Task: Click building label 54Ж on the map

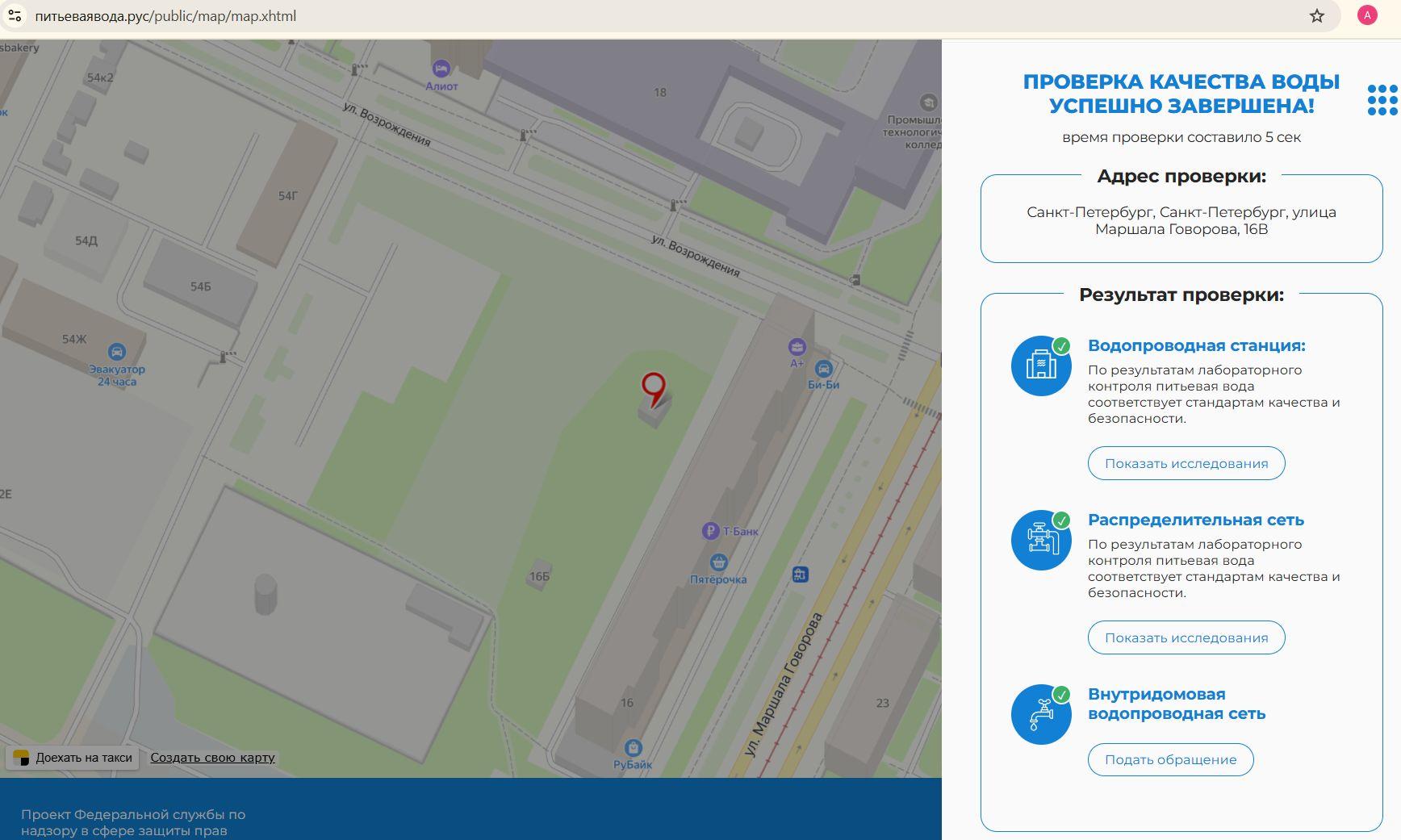Action: (74, 340)
